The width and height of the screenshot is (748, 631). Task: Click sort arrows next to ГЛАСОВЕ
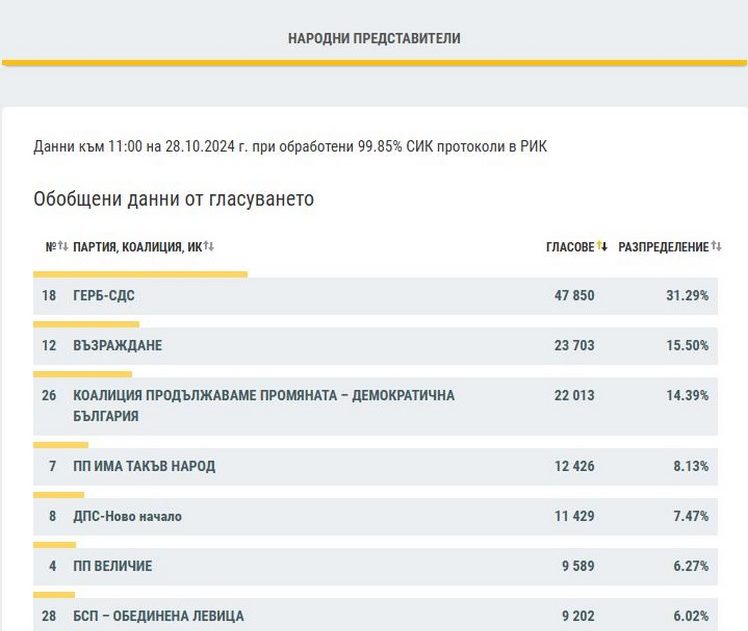pos(602,247)
